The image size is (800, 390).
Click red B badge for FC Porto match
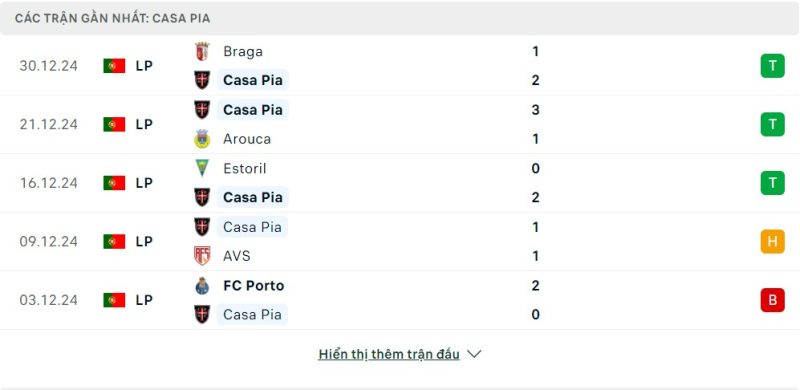(772, 300)
